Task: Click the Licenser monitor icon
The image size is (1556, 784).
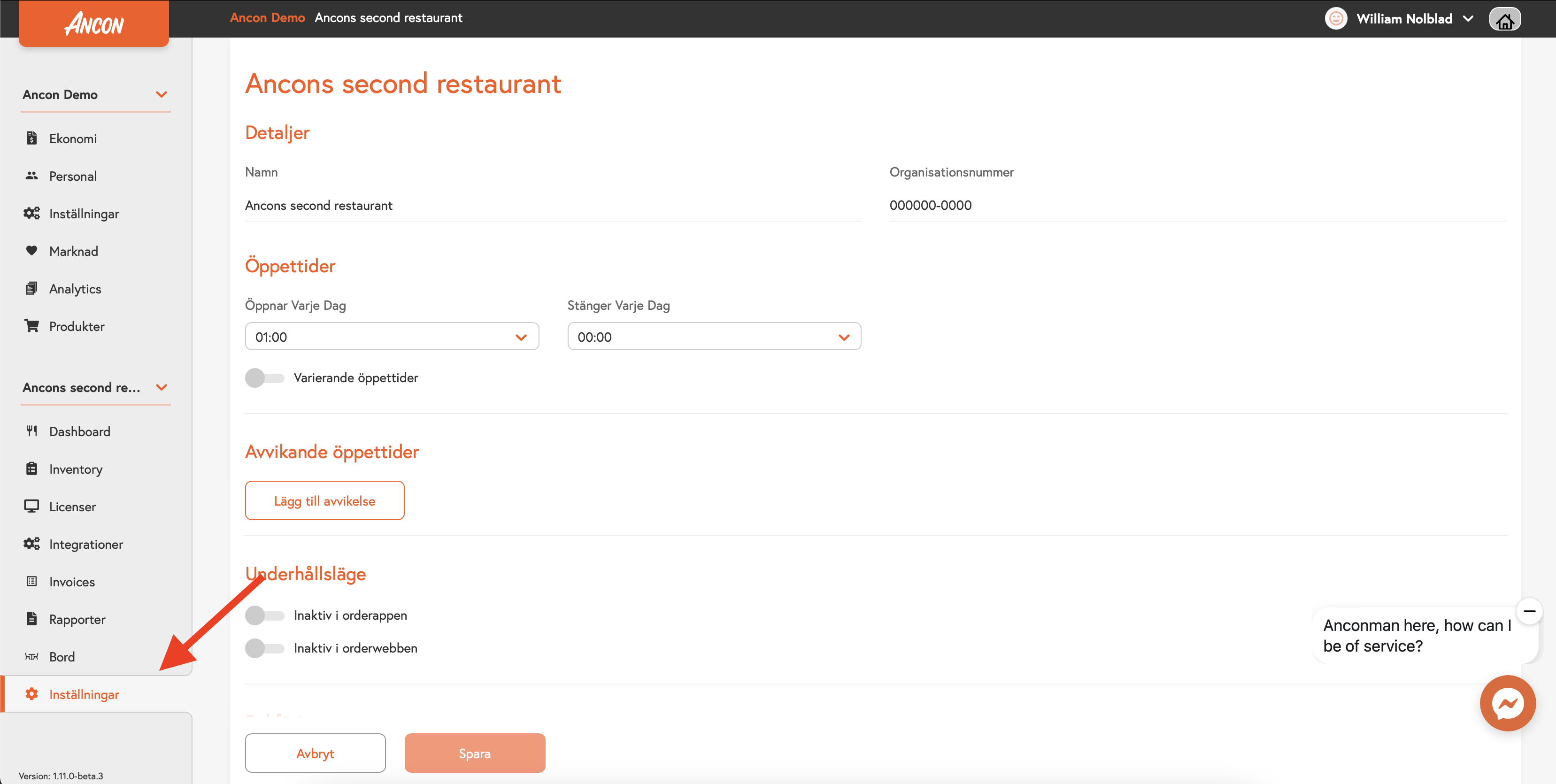Action: [x=31, y=506]
